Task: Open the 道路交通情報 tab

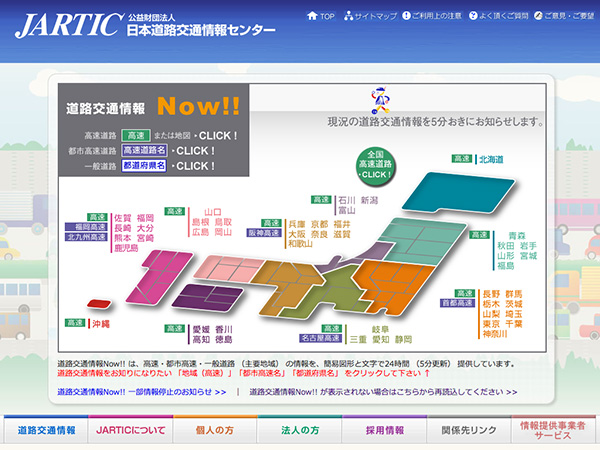Action: pyautogui.click(x=46, y=430)
